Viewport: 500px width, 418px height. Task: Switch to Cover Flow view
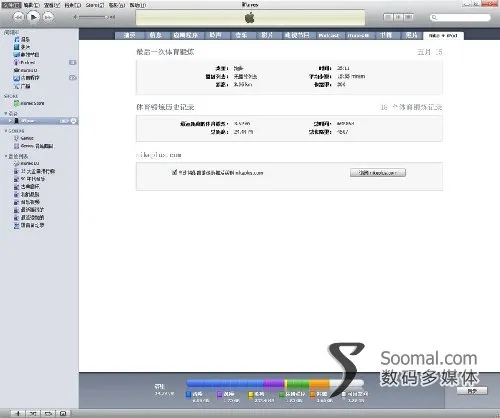409,17
